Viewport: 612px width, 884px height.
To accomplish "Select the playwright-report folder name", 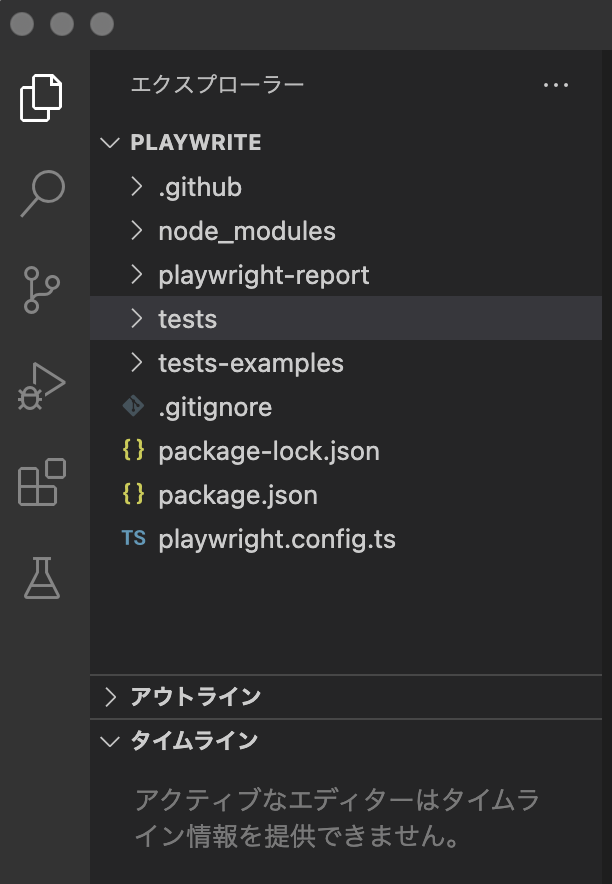I will pos(264,275).
